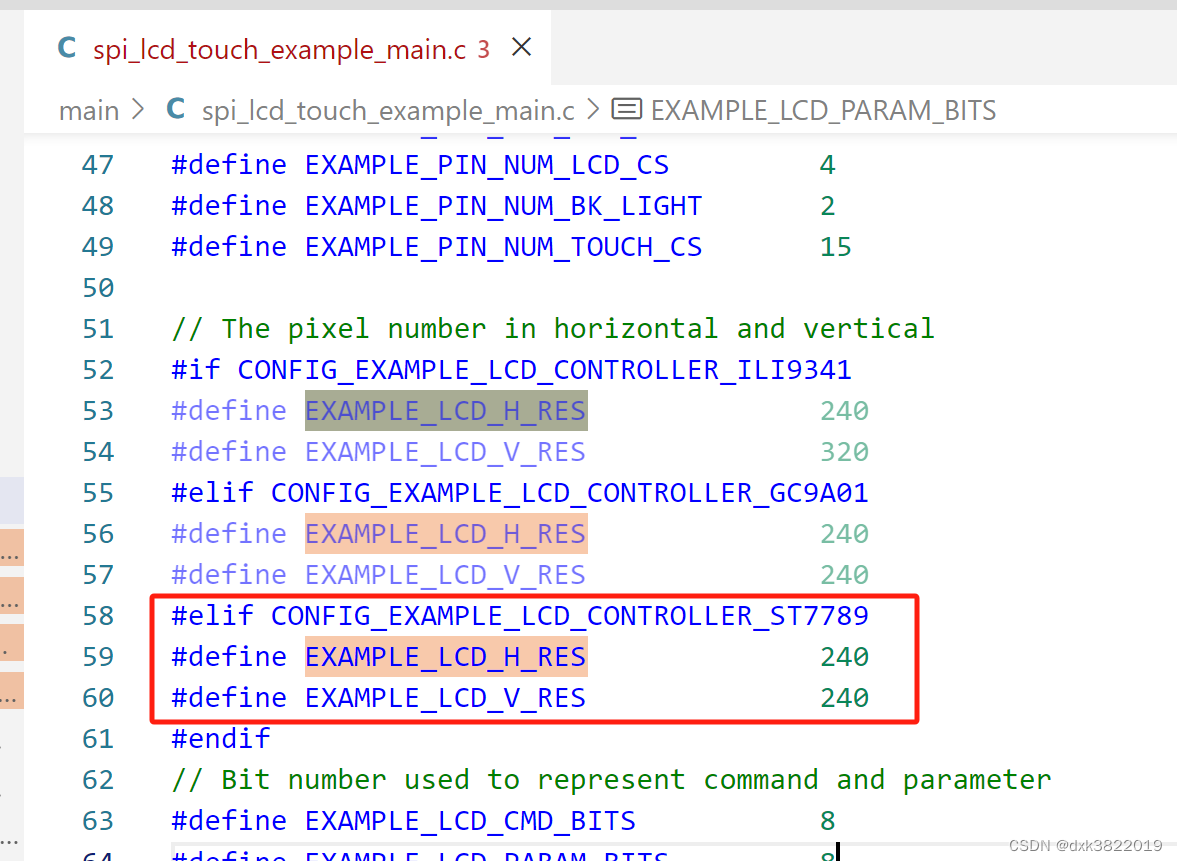Select the spi_lcd_touch_example_main.c tab
1177x861 pixels.
pyautogui.click(x=280, y=47)
